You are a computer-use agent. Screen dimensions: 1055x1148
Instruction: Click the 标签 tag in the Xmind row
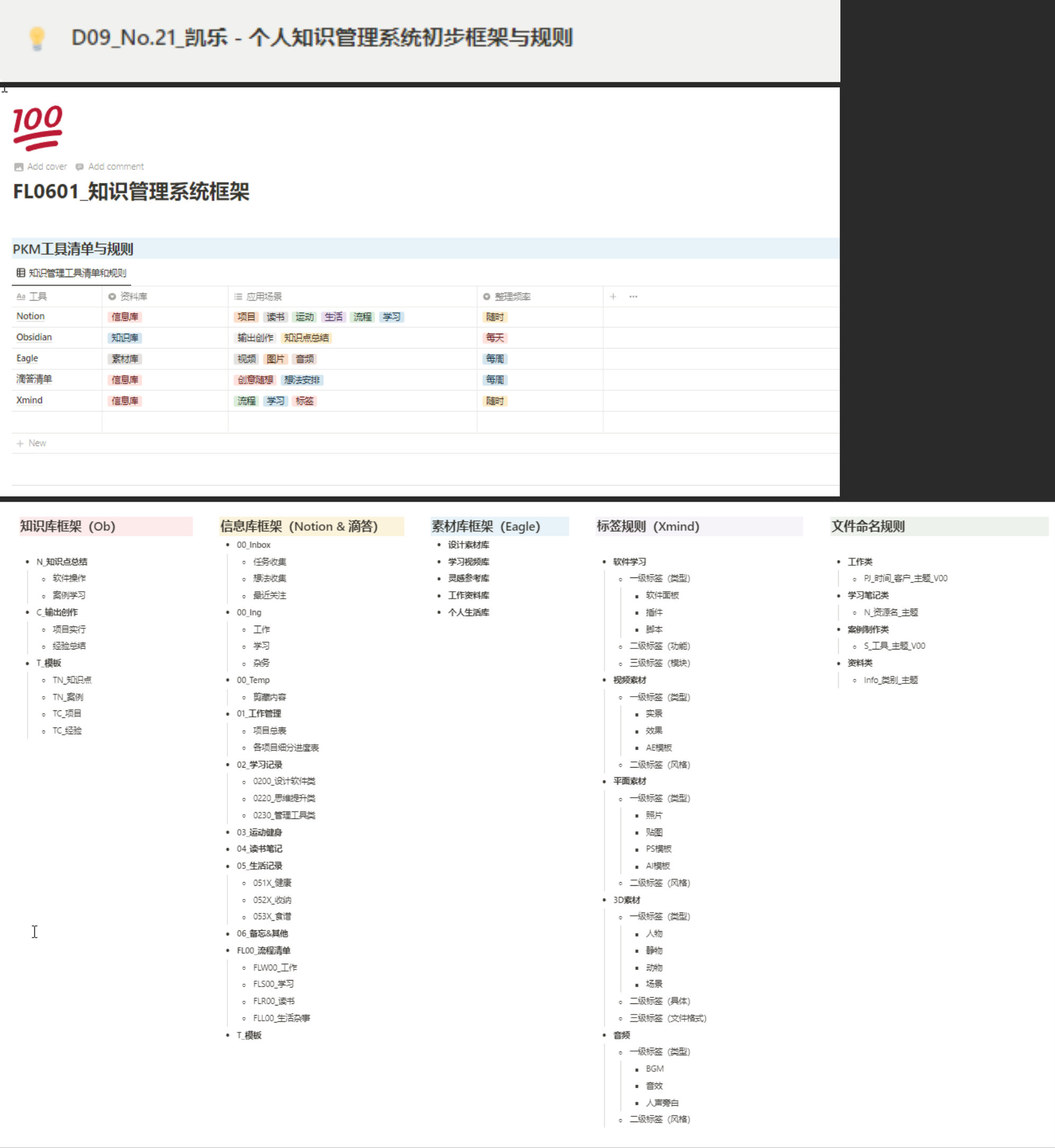pyautogui.click(x=305, y=402)
